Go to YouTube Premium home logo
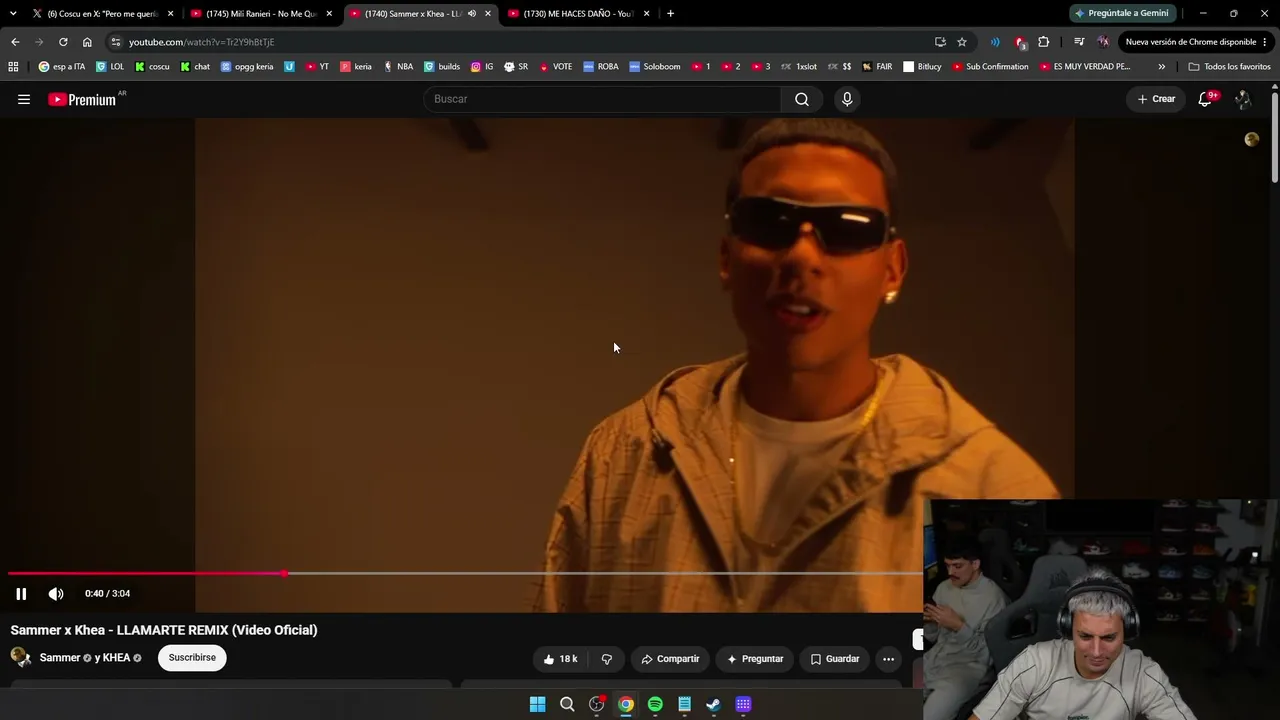 pos(82,99)
